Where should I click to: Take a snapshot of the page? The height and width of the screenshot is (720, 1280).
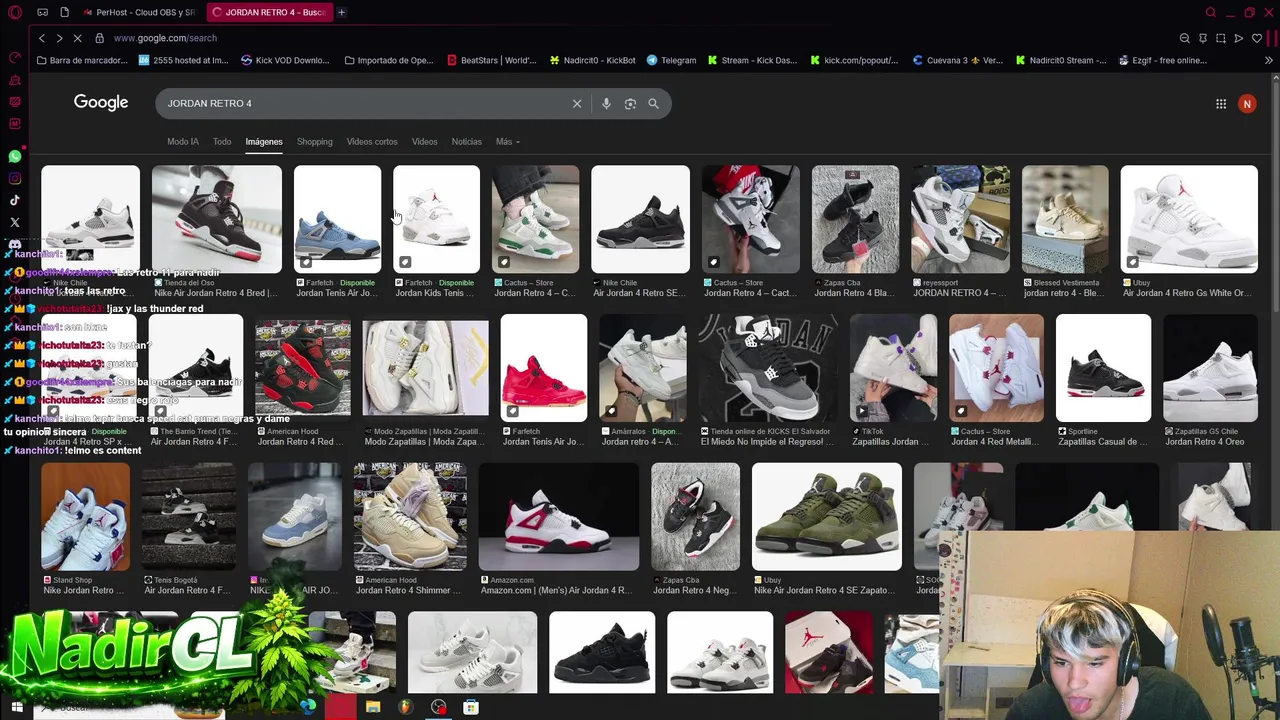[x=1221, y=38]
